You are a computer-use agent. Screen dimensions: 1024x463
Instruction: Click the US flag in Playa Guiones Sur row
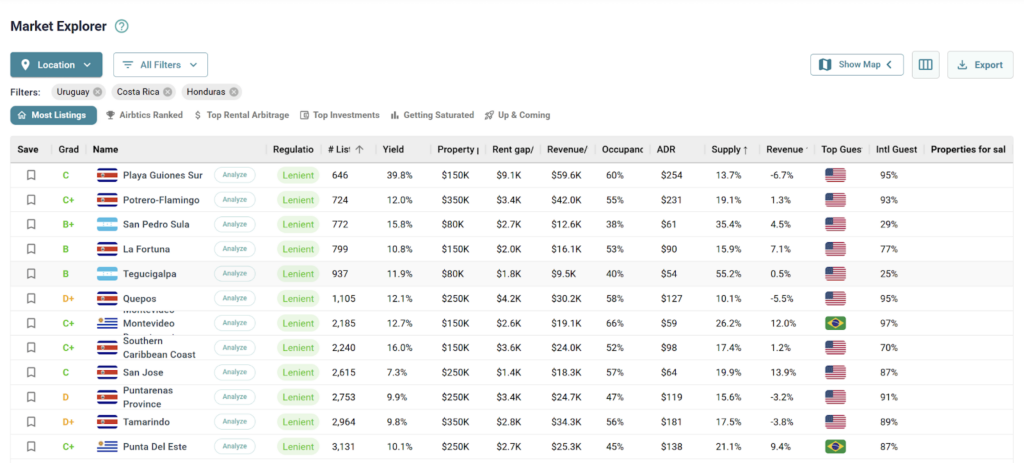pyautogui.click(x=836, y=175)
